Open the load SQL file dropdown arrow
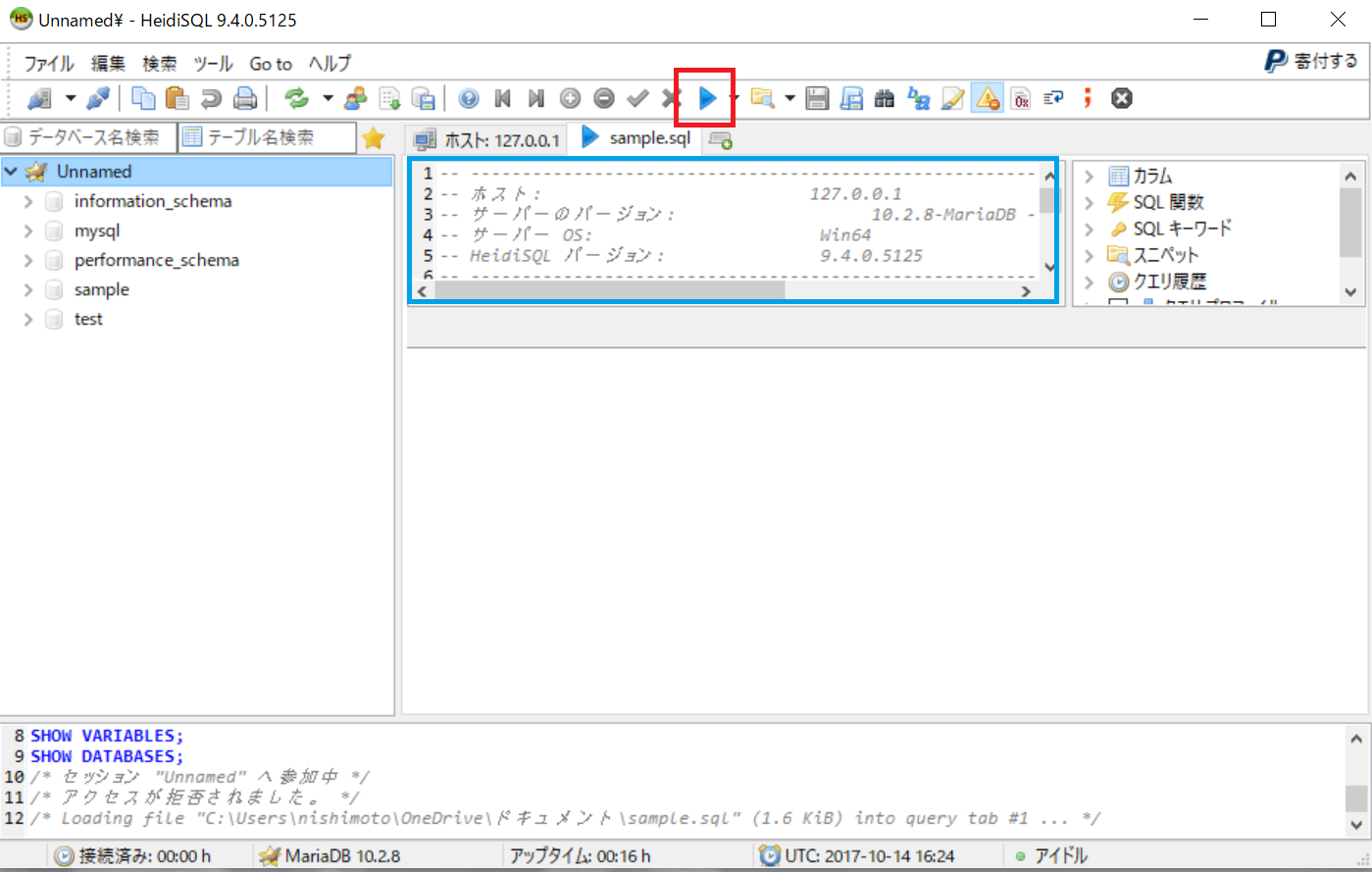This screenshot has height=872, width=1372. (x=789, y=98)
